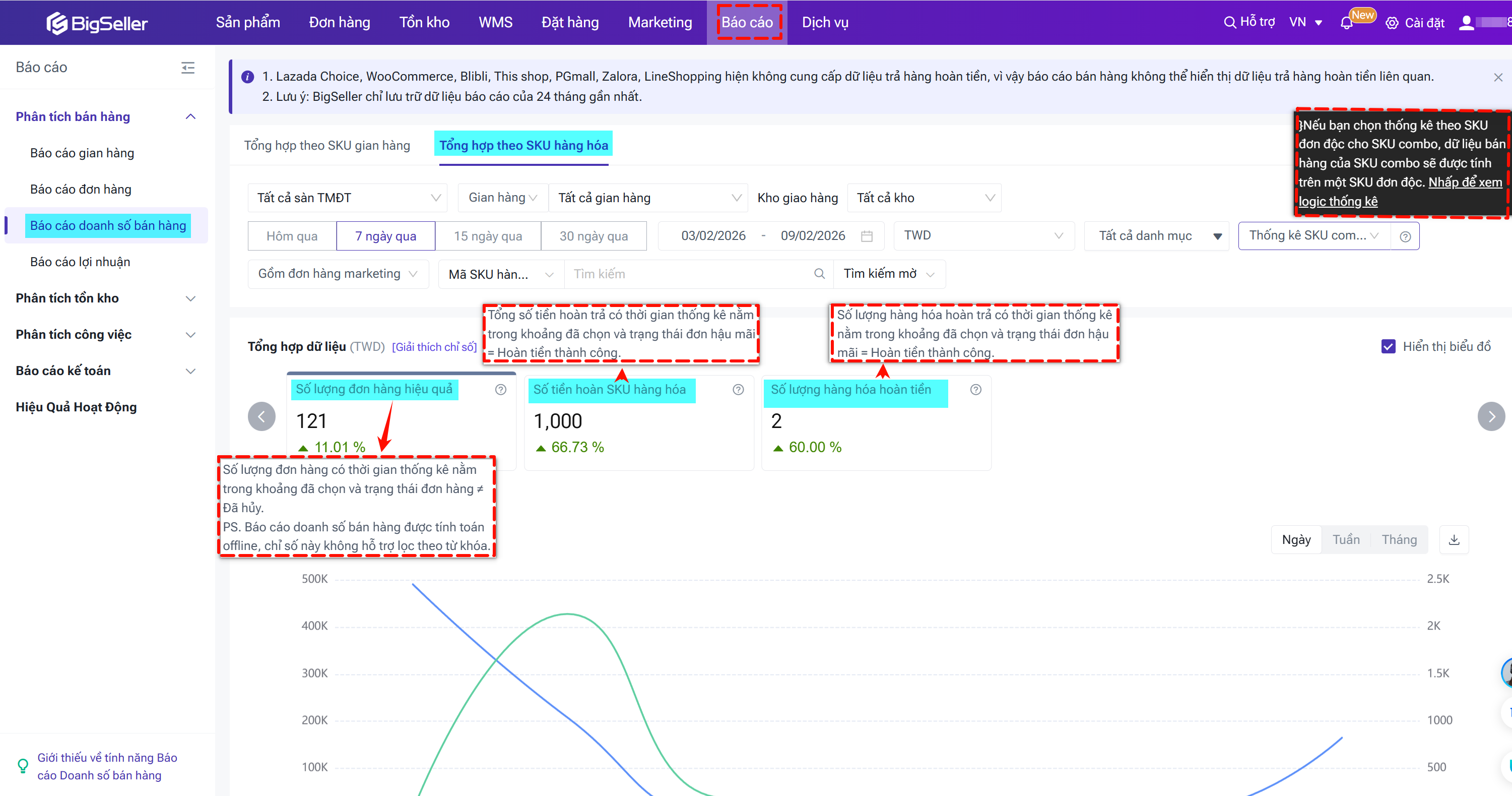Go to next metrics with right arrow
The image size is (1512, 796).
(1490, 416)
